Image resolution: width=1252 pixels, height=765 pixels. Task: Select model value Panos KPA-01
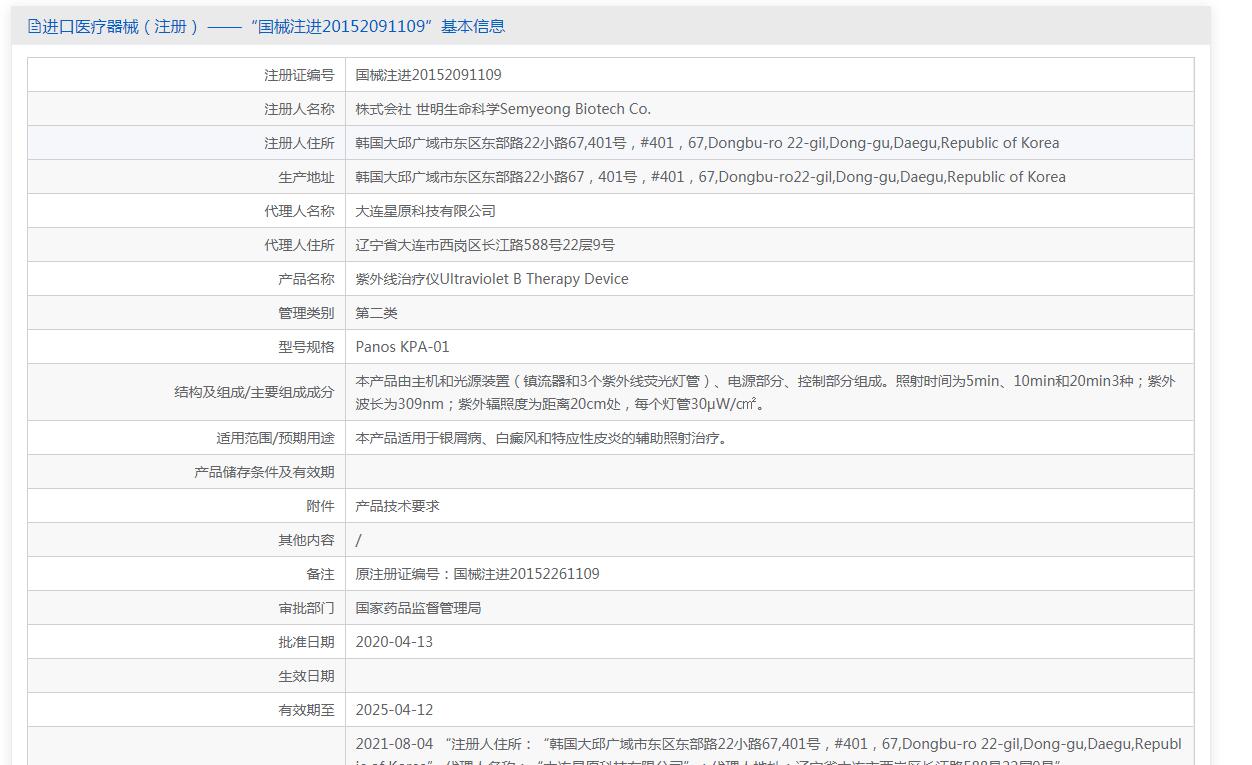pyautogui.click(x=403, y=347)
